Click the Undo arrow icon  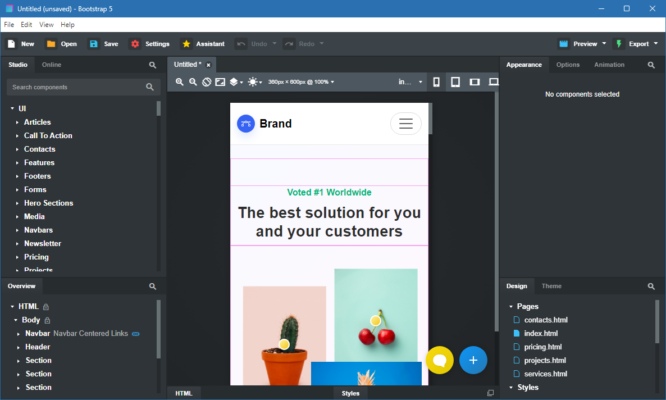(241, 44)
